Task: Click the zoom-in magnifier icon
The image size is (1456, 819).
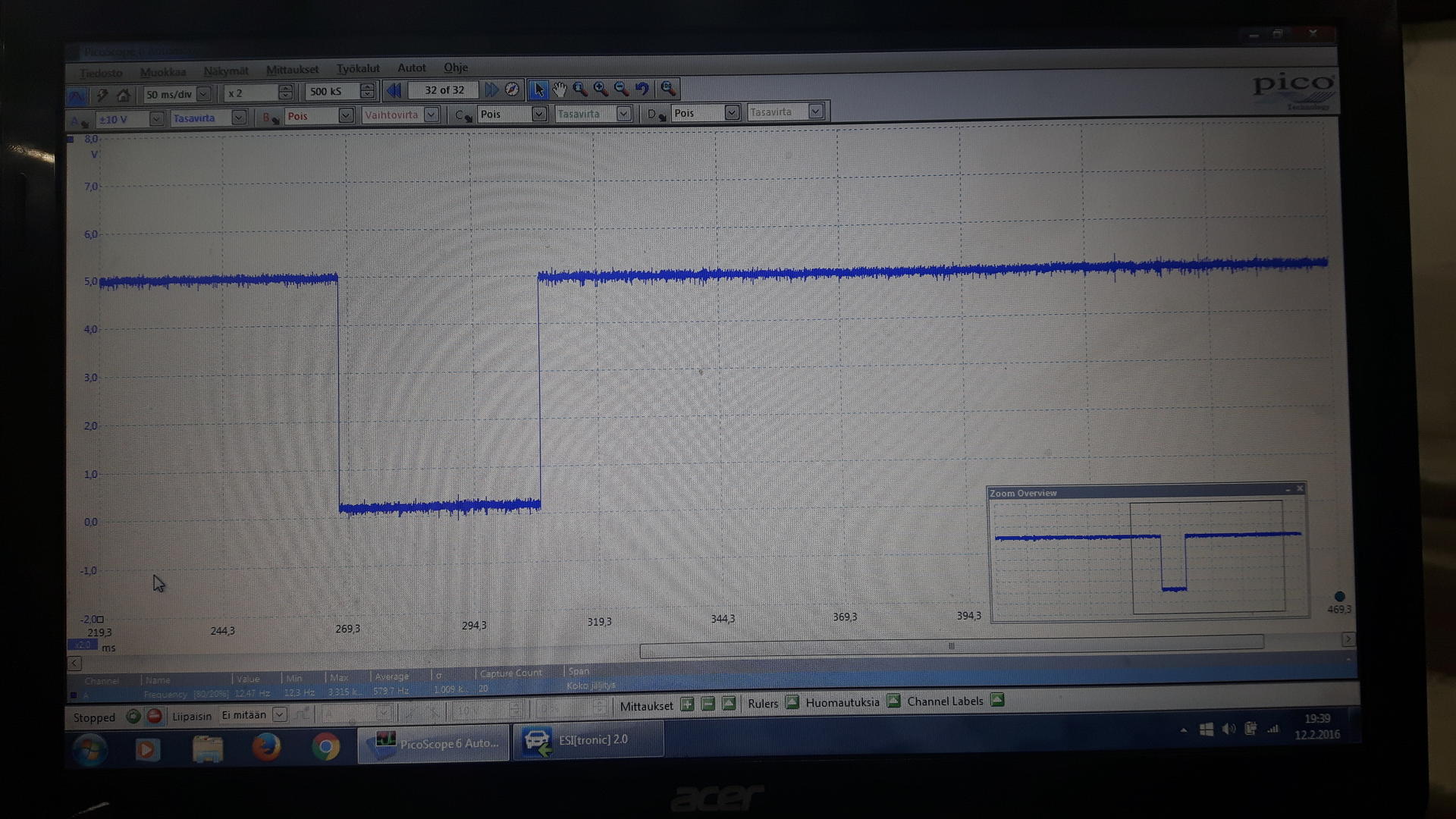Action: coord(601,89)
